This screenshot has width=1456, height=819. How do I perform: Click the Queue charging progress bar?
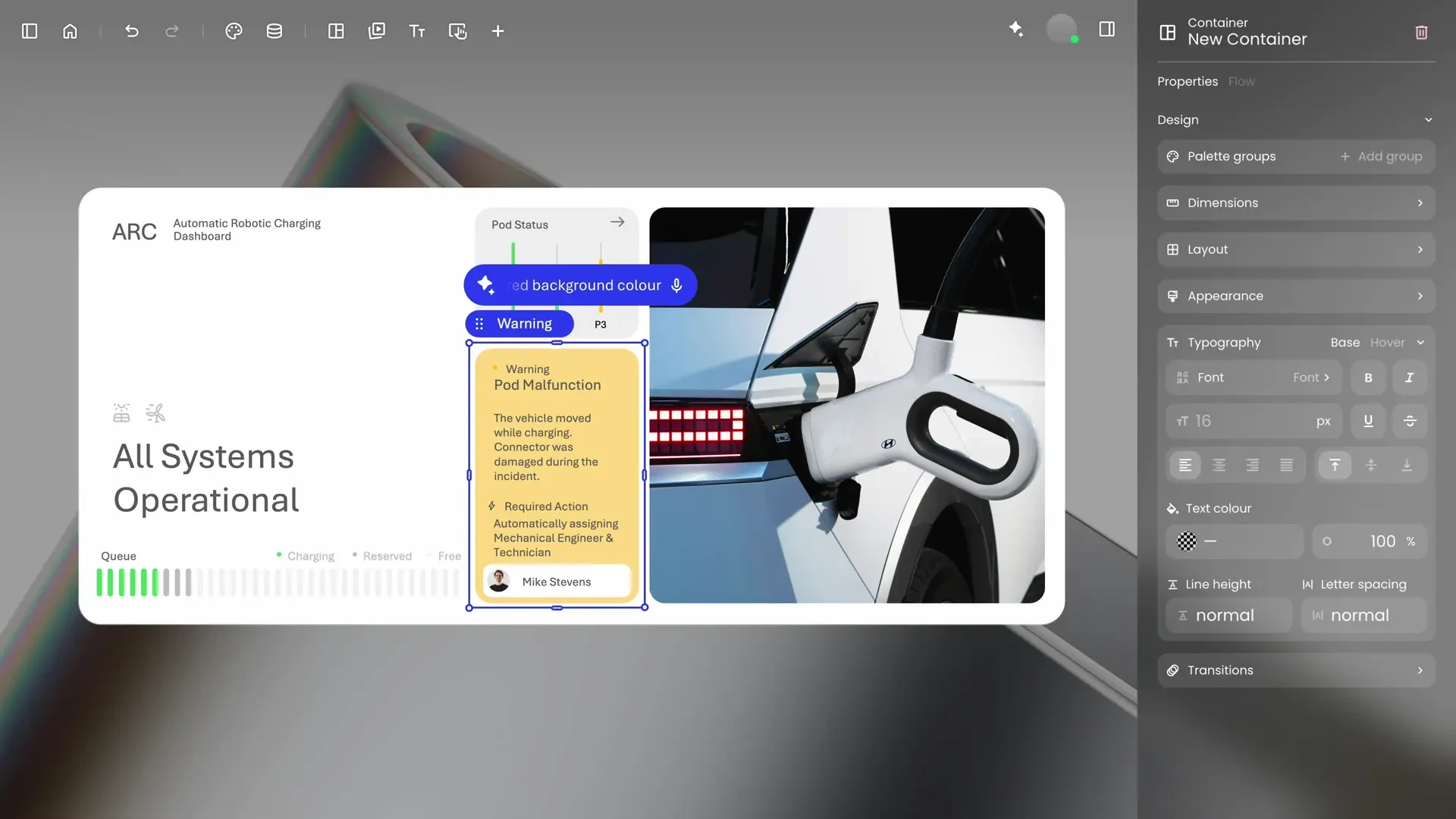coord(278,582)
